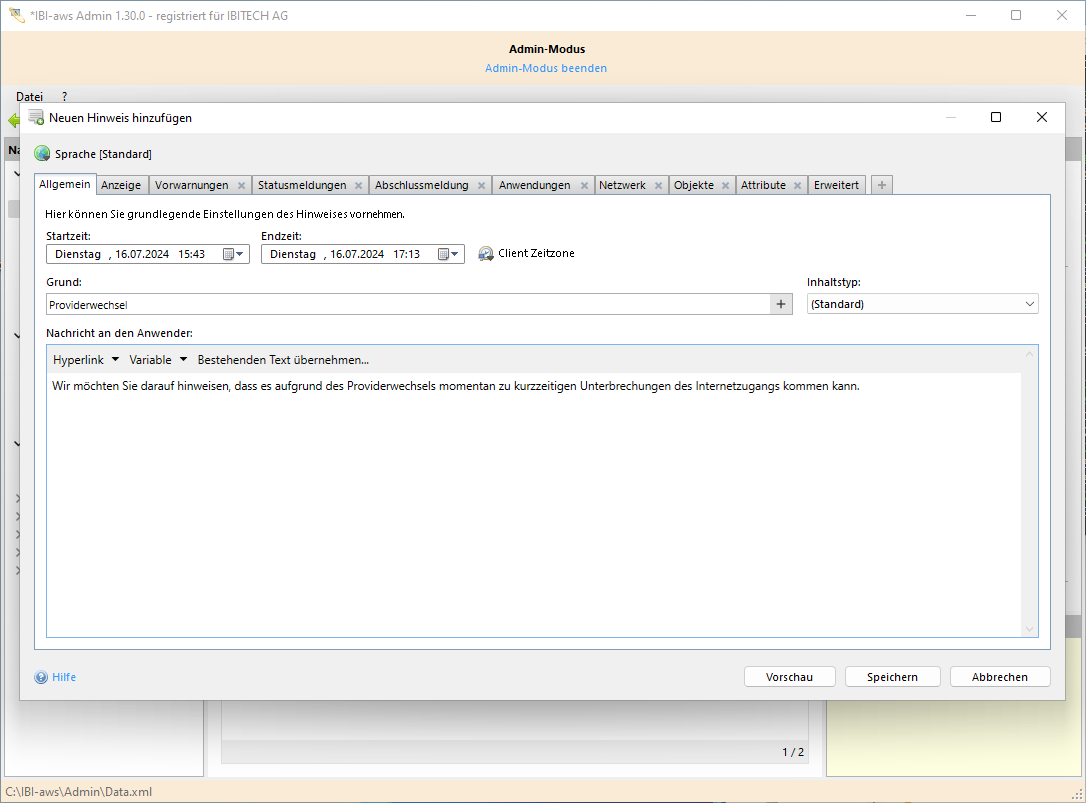Click the plus button beside Grund field
The height and width of the screenshot is (803, 1086).
[781, 304]
